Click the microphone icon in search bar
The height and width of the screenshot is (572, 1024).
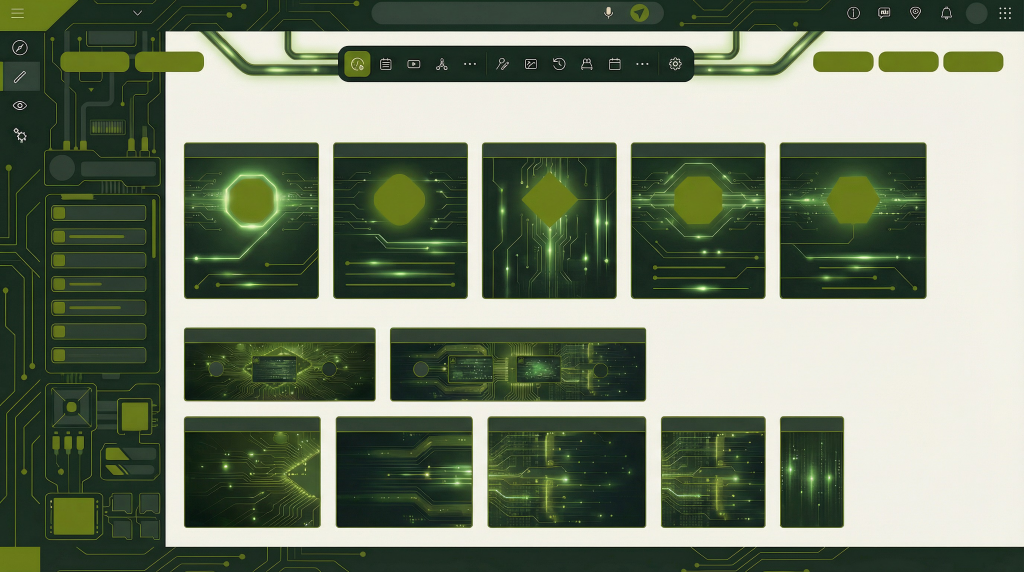coord(608,13)
